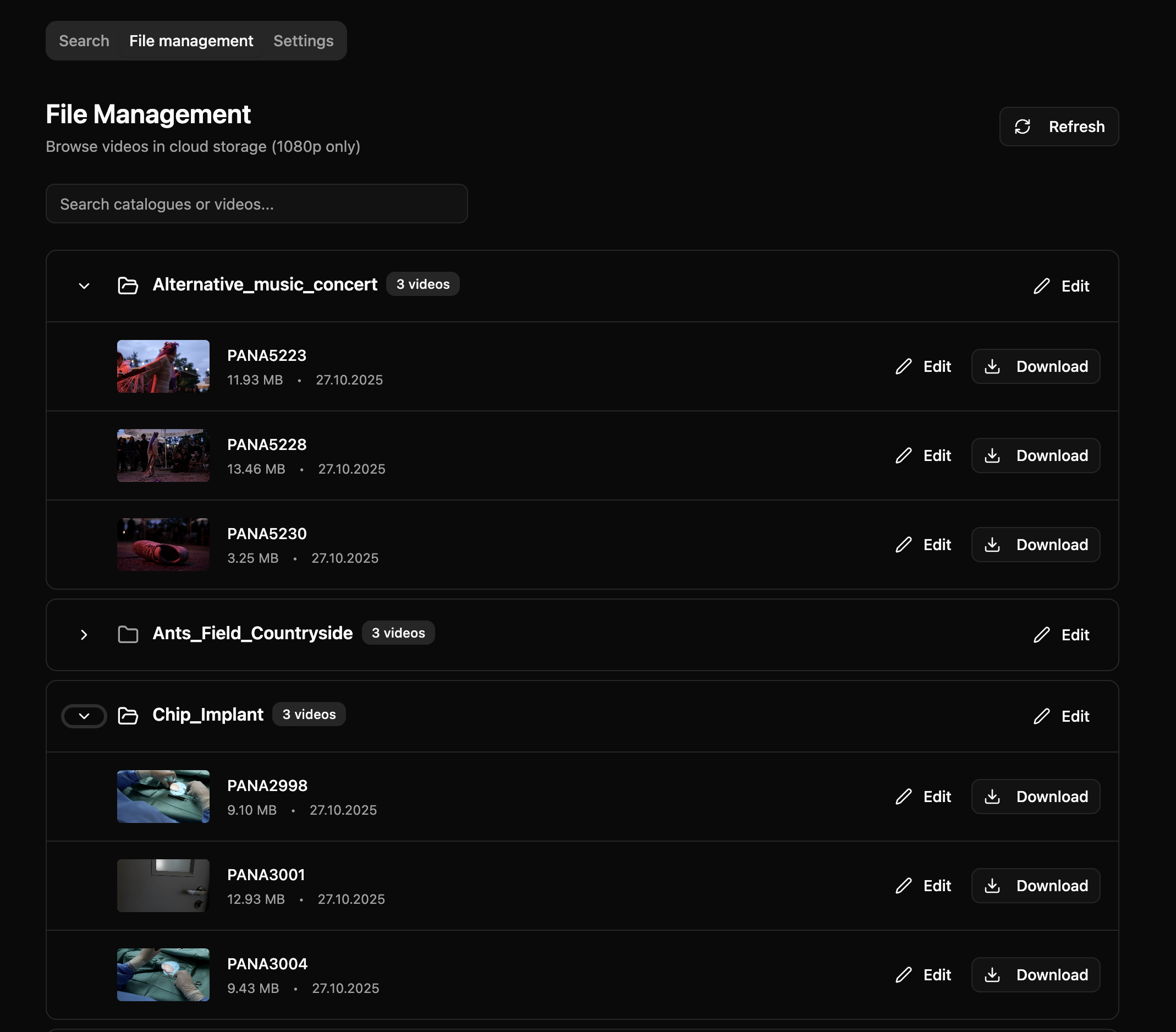Screen dimensions: 1176x1032
Task: Click the refresh icon beside the Refresh label
Action: (1023, 126)
